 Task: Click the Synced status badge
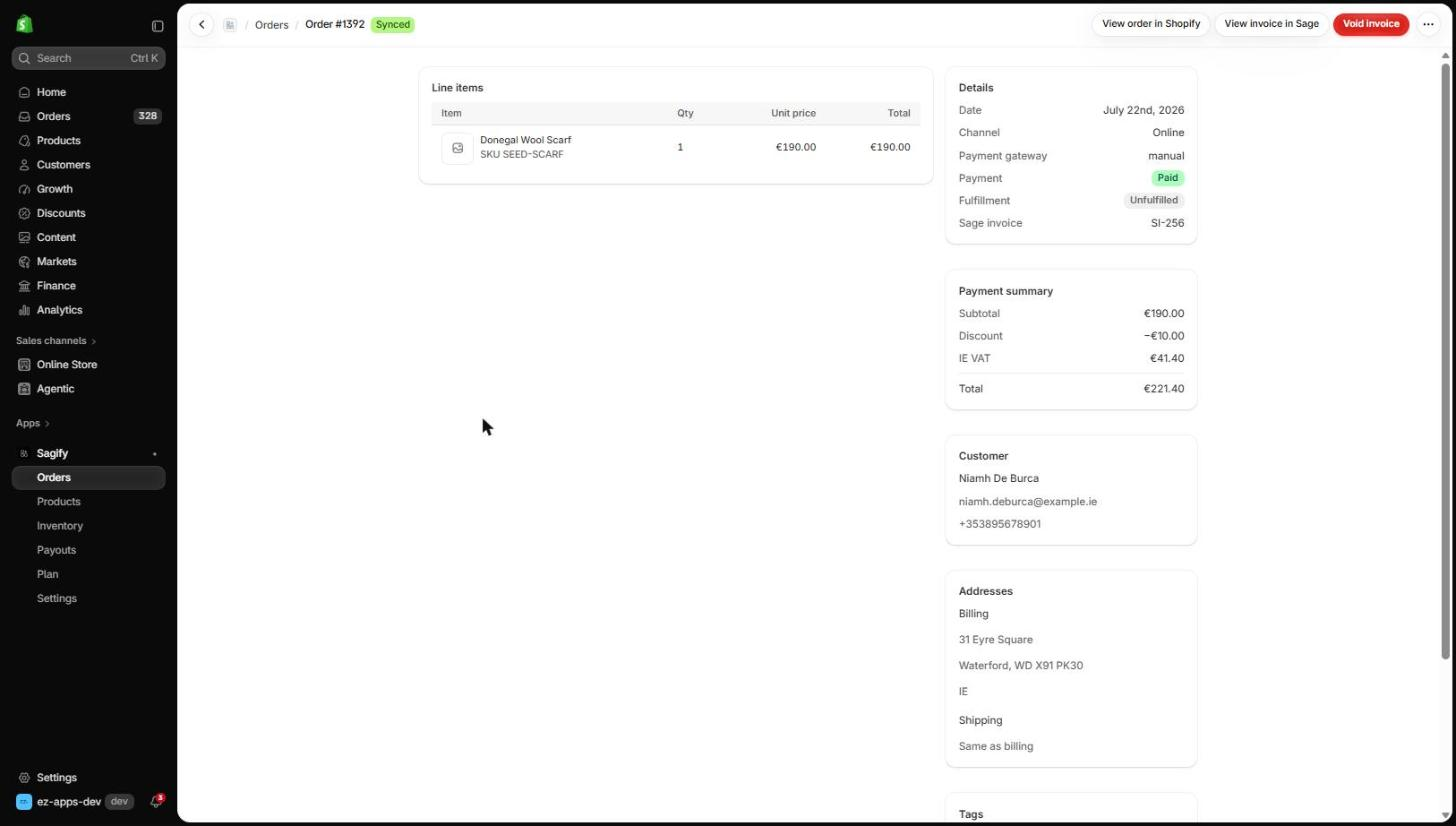tap(393, 24)
